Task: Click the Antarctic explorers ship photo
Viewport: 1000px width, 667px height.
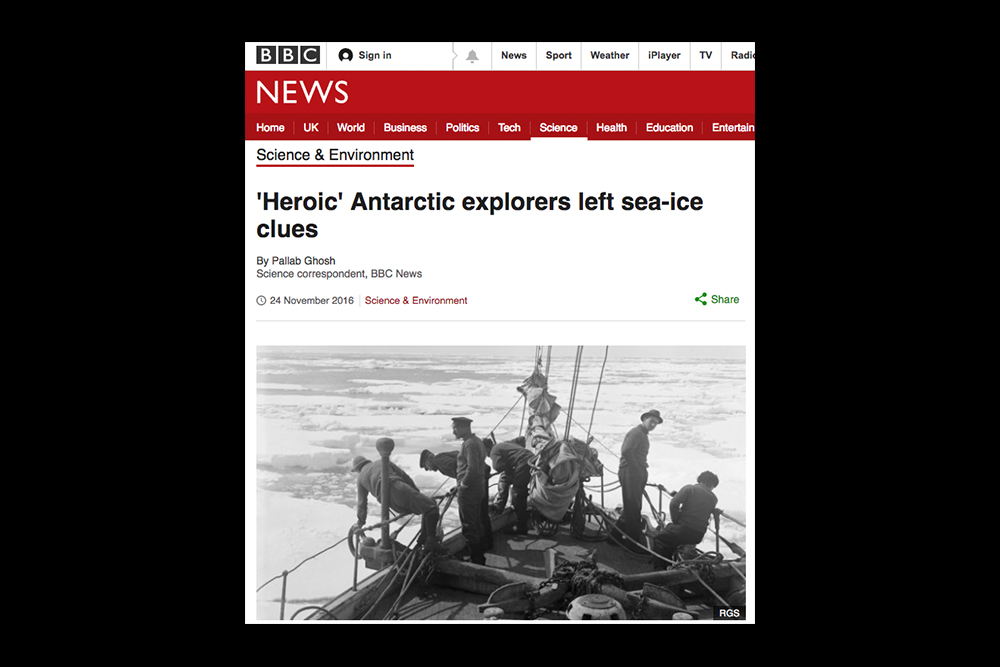Action: tap(501, 483)
